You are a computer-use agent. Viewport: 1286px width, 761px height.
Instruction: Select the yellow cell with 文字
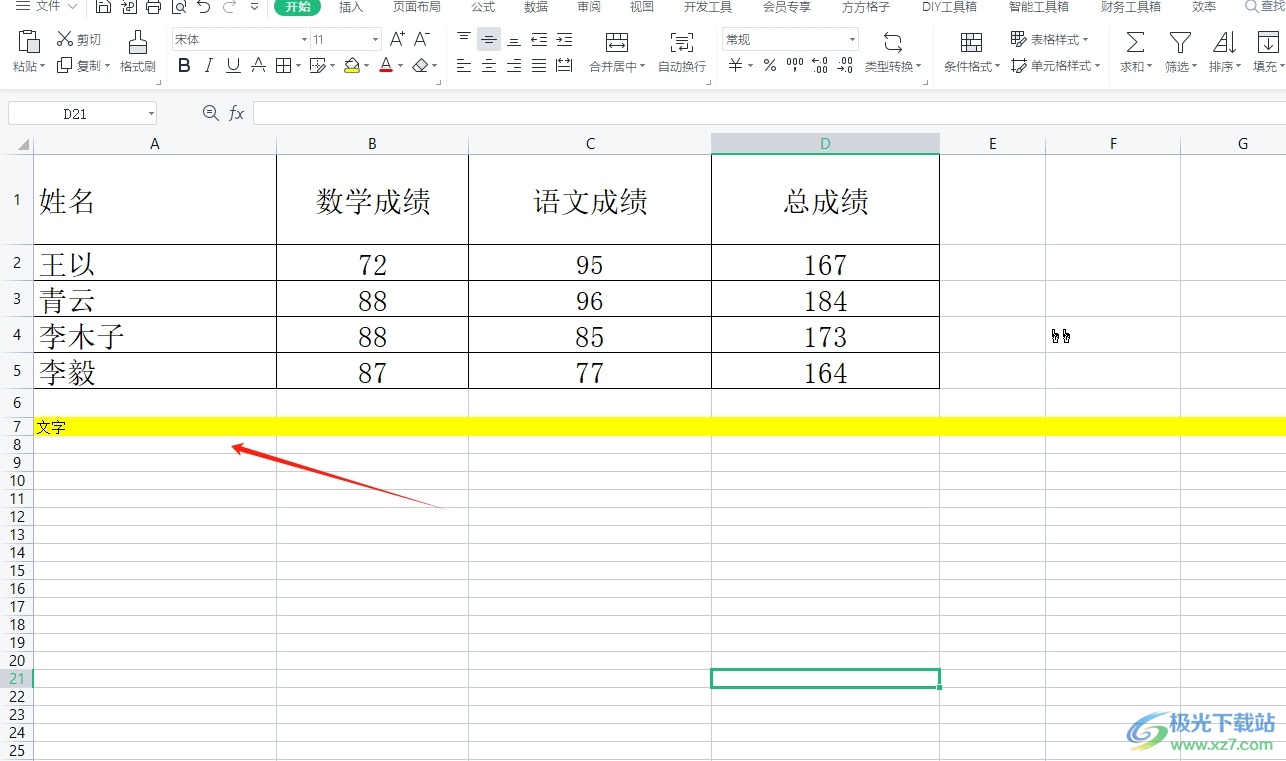coord(155,427)
